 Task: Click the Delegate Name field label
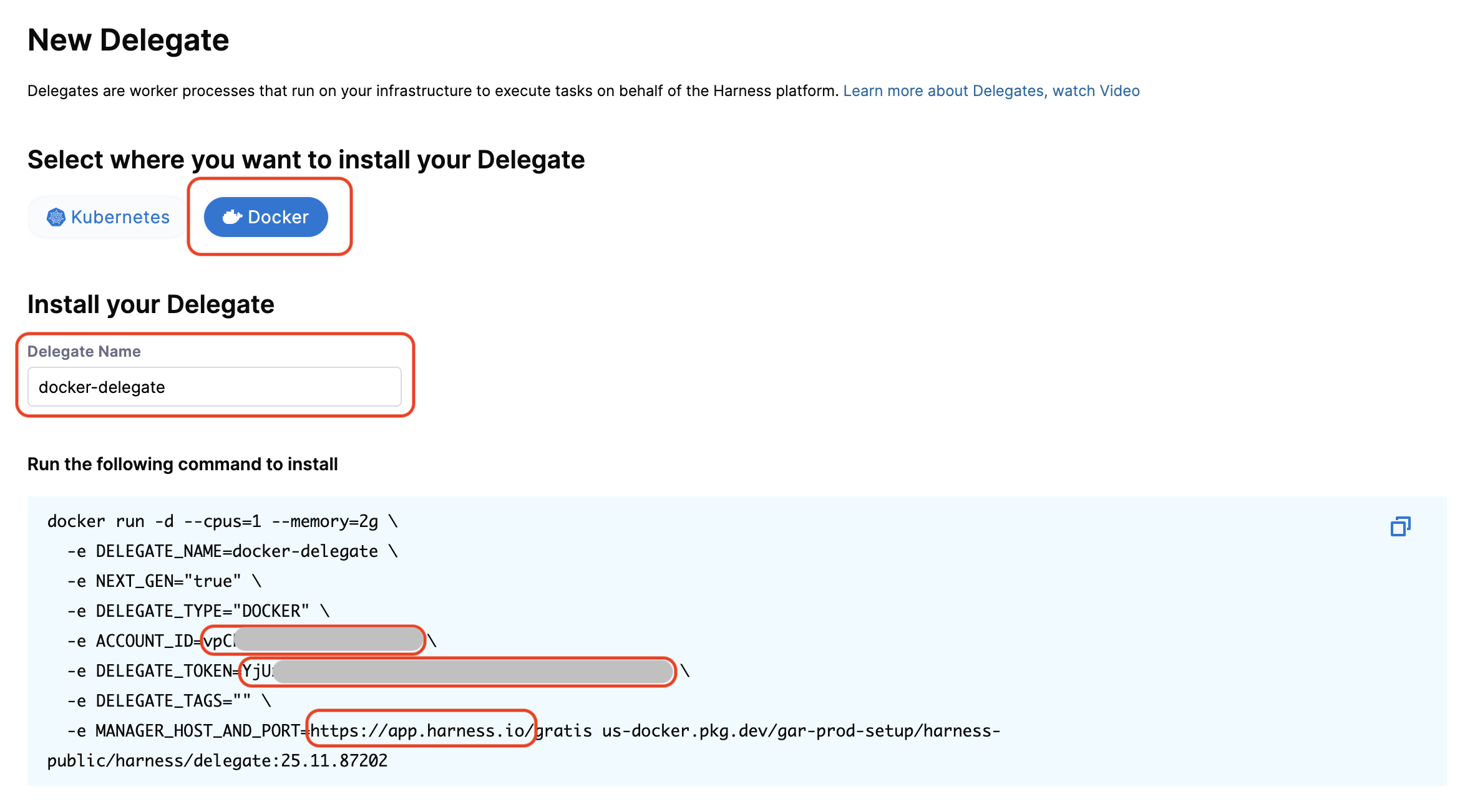pyautogui.click(x=84, y=352)
